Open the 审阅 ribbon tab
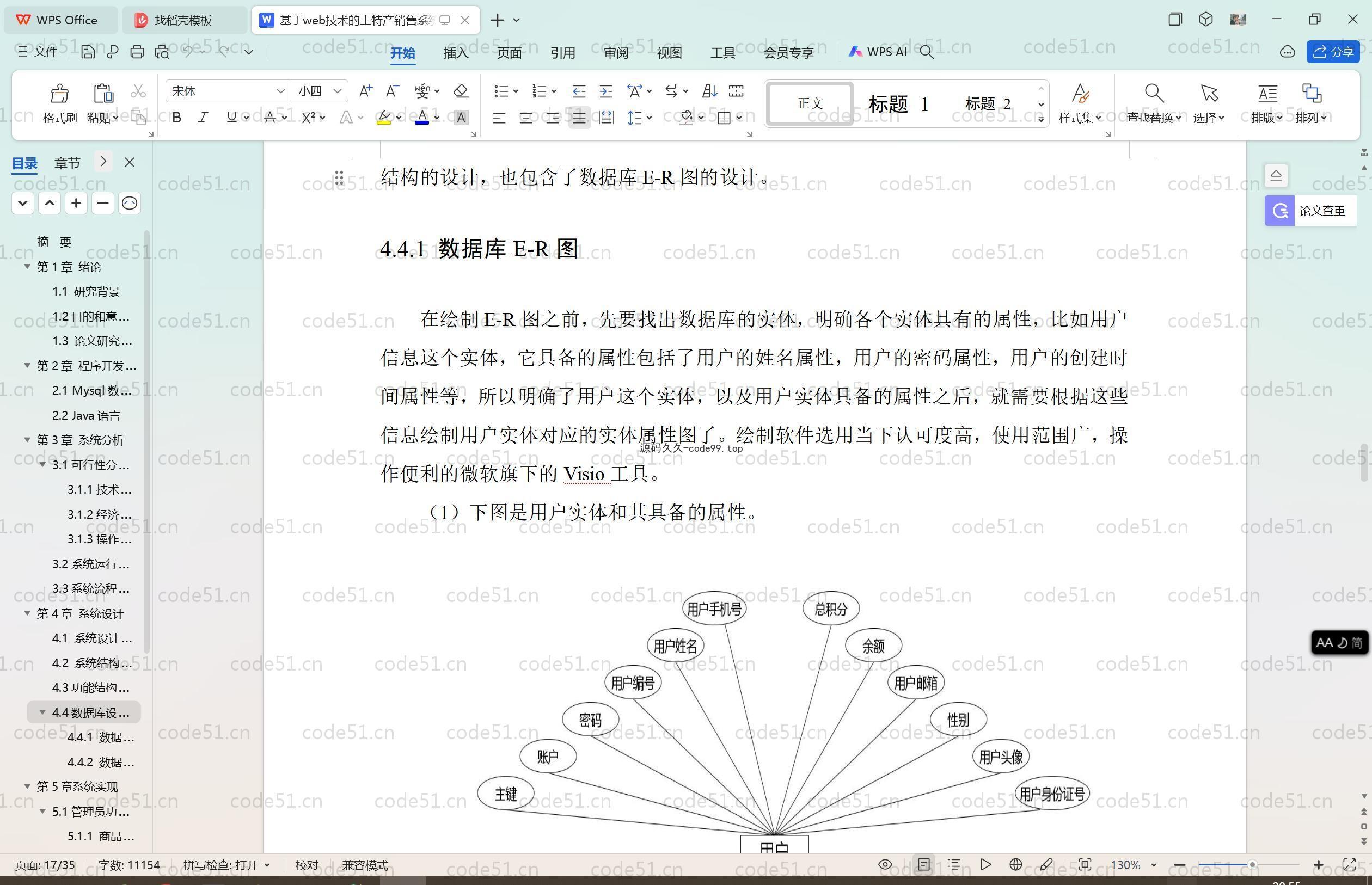 point(616,52)
